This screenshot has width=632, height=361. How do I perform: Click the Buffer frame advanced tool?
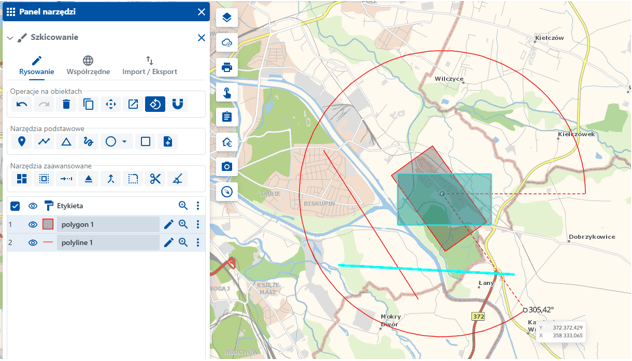pyautogui.click(x=44, y=179)
